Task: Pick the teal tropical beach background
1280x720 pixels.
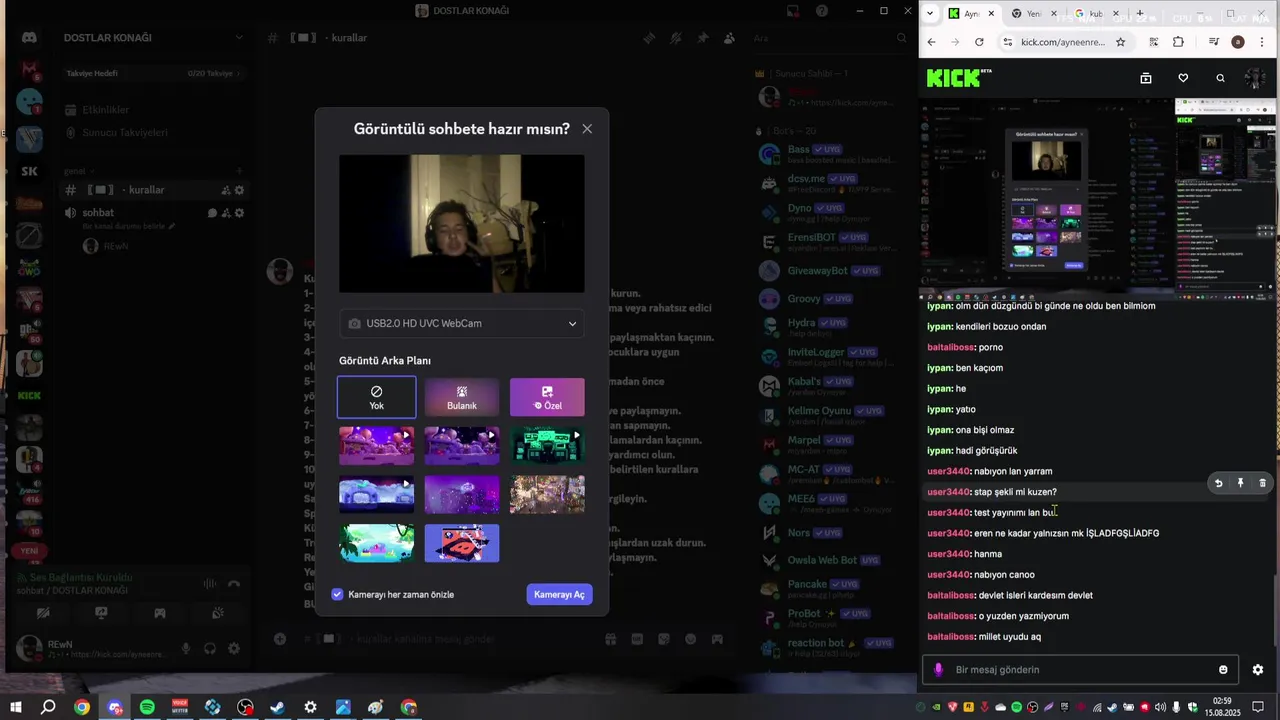Action: tap(377, 543)
